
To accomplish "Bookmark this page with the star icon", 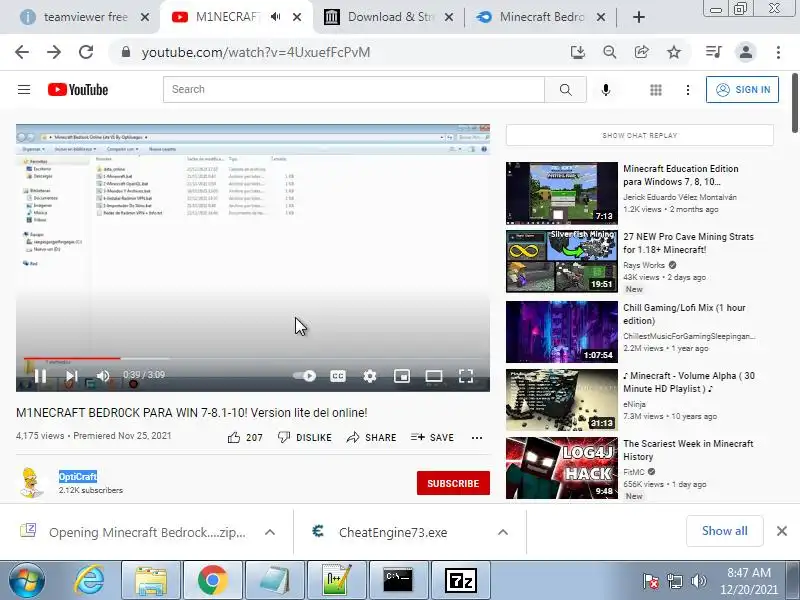I will click(674, 52).
